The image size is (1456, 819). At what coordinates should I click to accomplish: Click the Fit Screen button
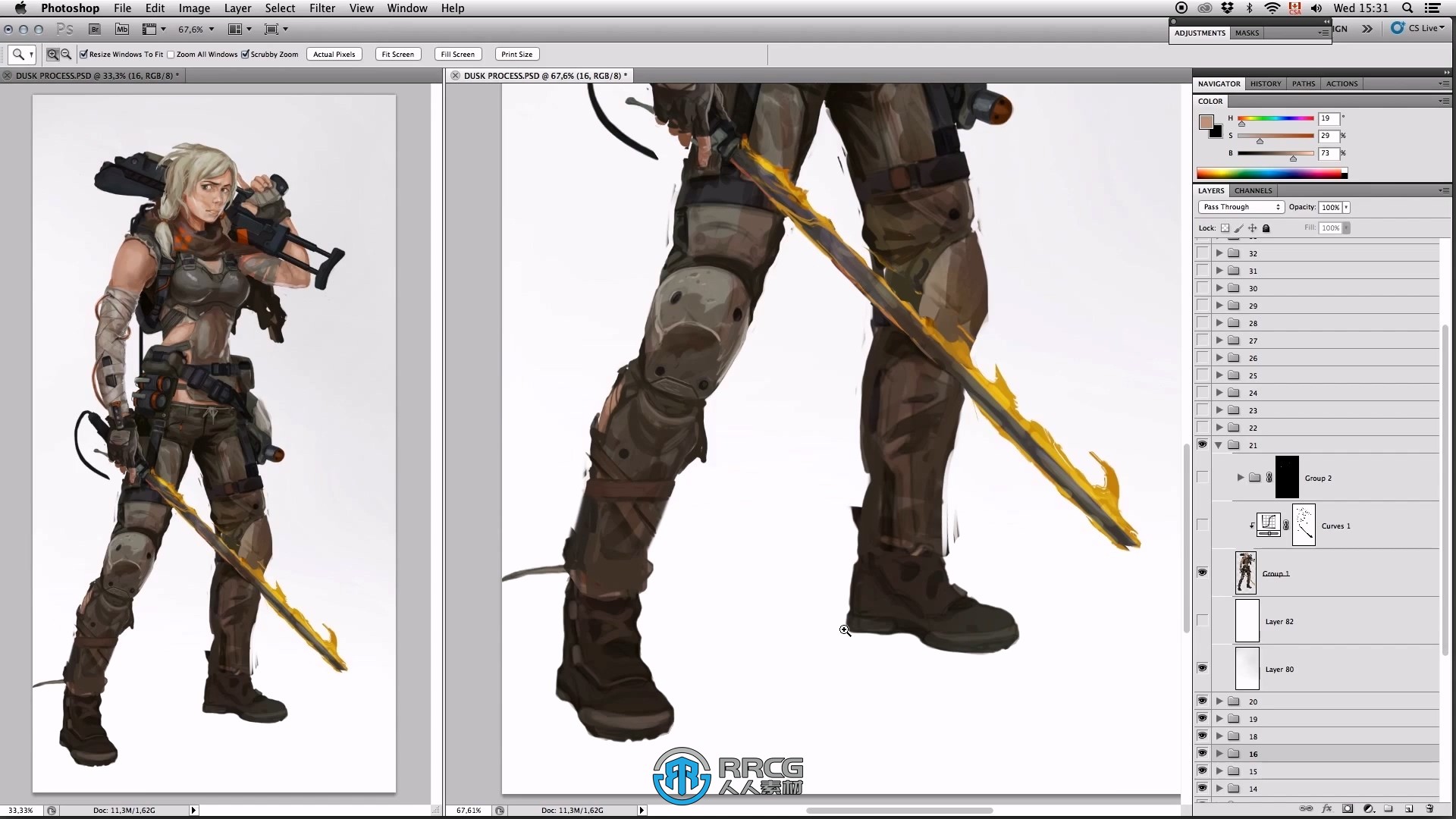398,54
